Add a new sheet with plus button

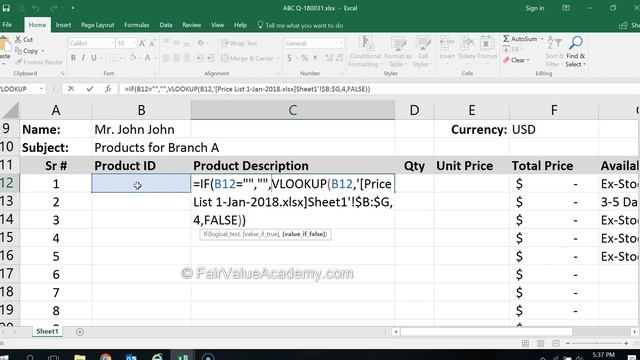[80, 332]
